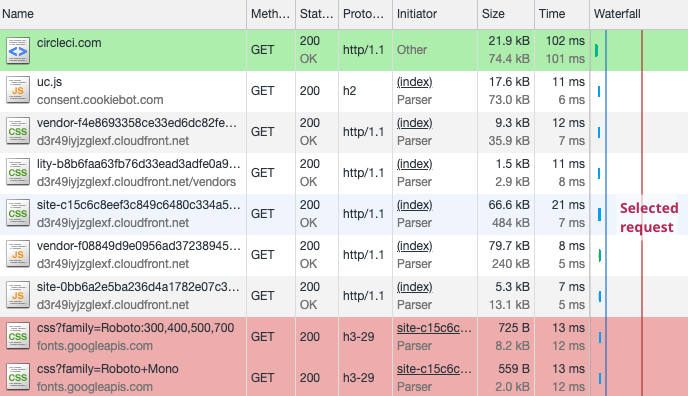Click the site-c15c6c8eef CSS file icon

[x=18, y=214]
